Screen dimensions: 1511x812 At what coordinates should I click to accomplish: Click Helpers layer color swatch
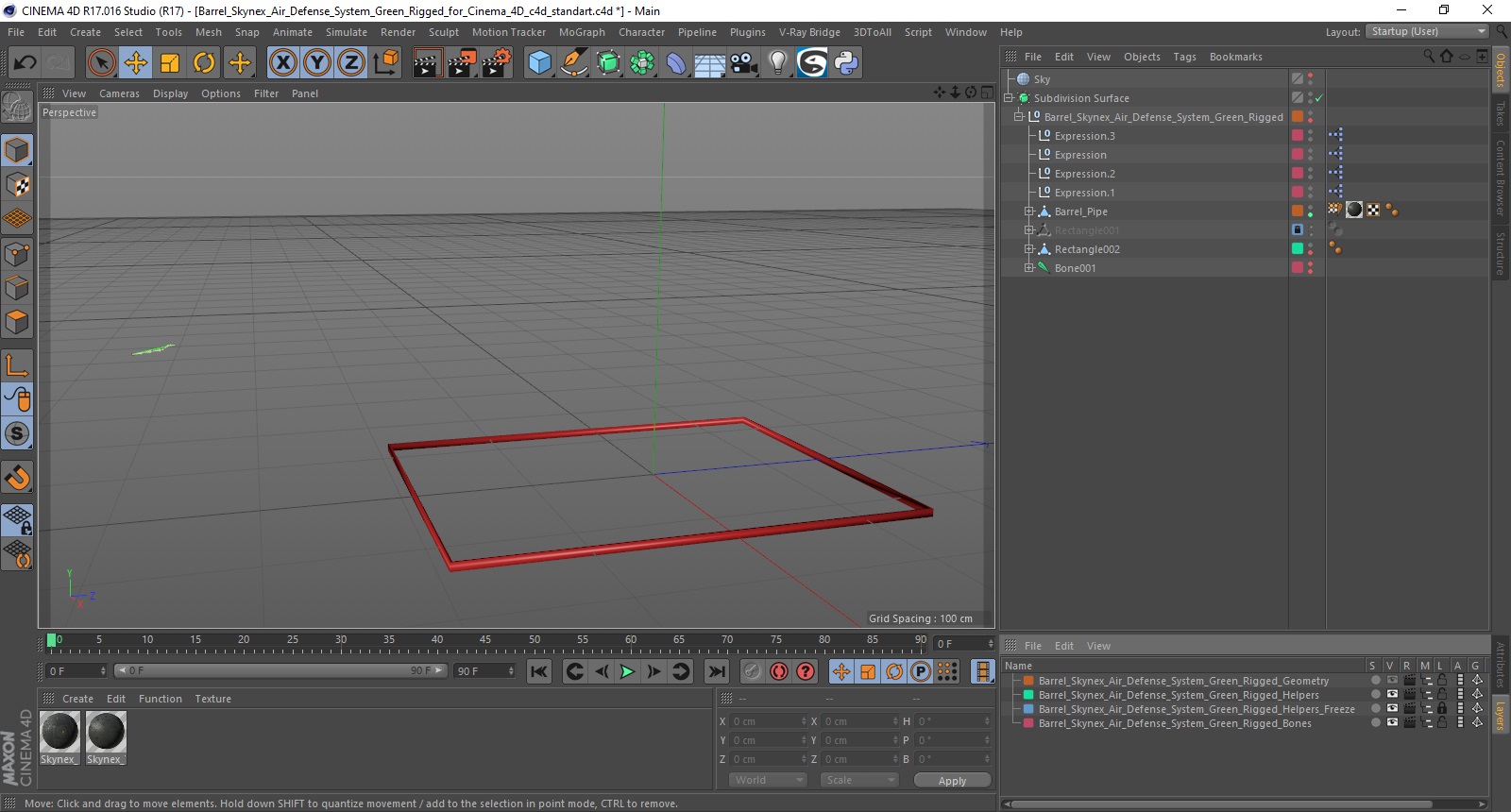coord(1028,695)
